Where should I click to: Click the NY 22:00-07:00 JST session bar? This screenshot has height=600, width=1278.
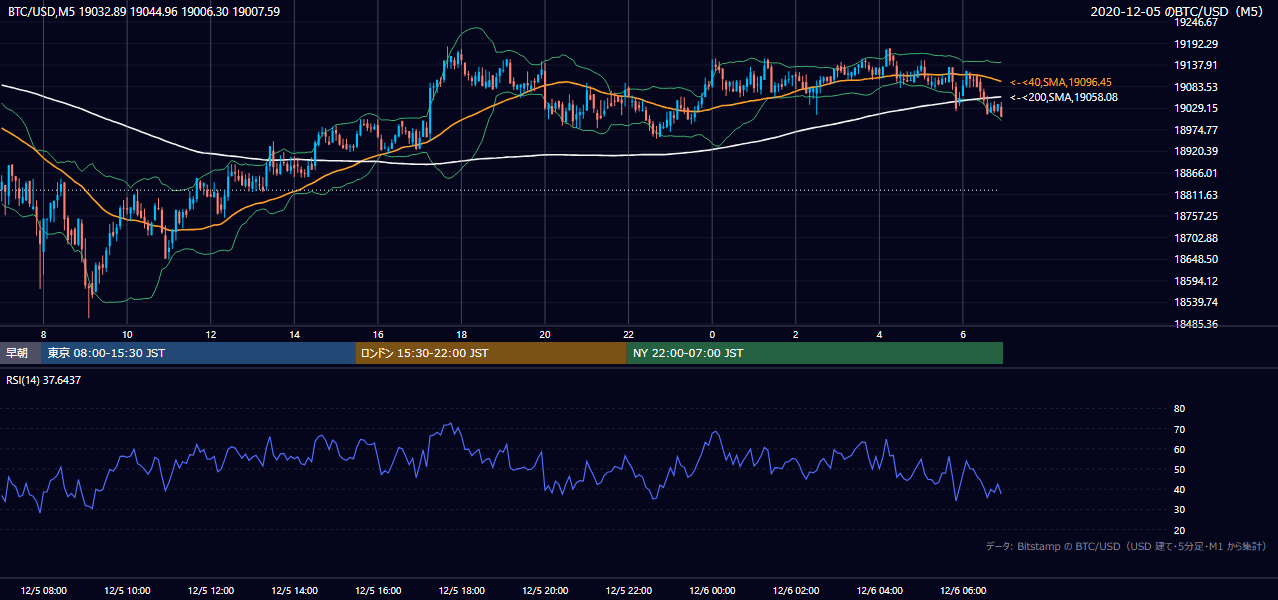point(815,353)
